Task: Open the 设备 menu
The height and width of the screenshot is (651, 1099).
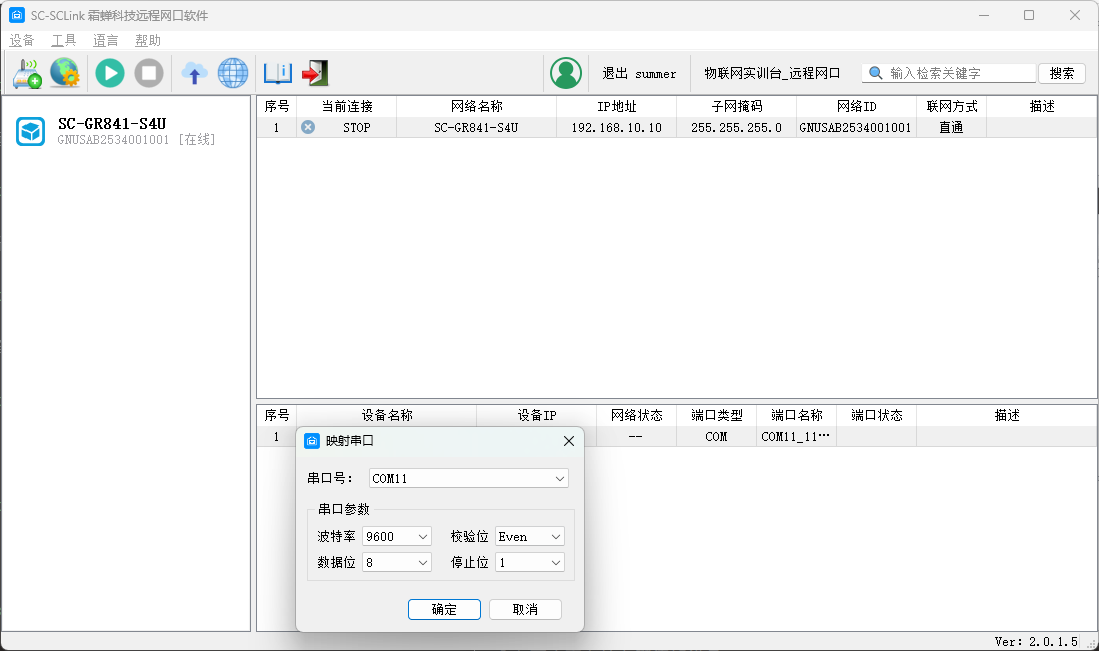Action: point(22,41)
